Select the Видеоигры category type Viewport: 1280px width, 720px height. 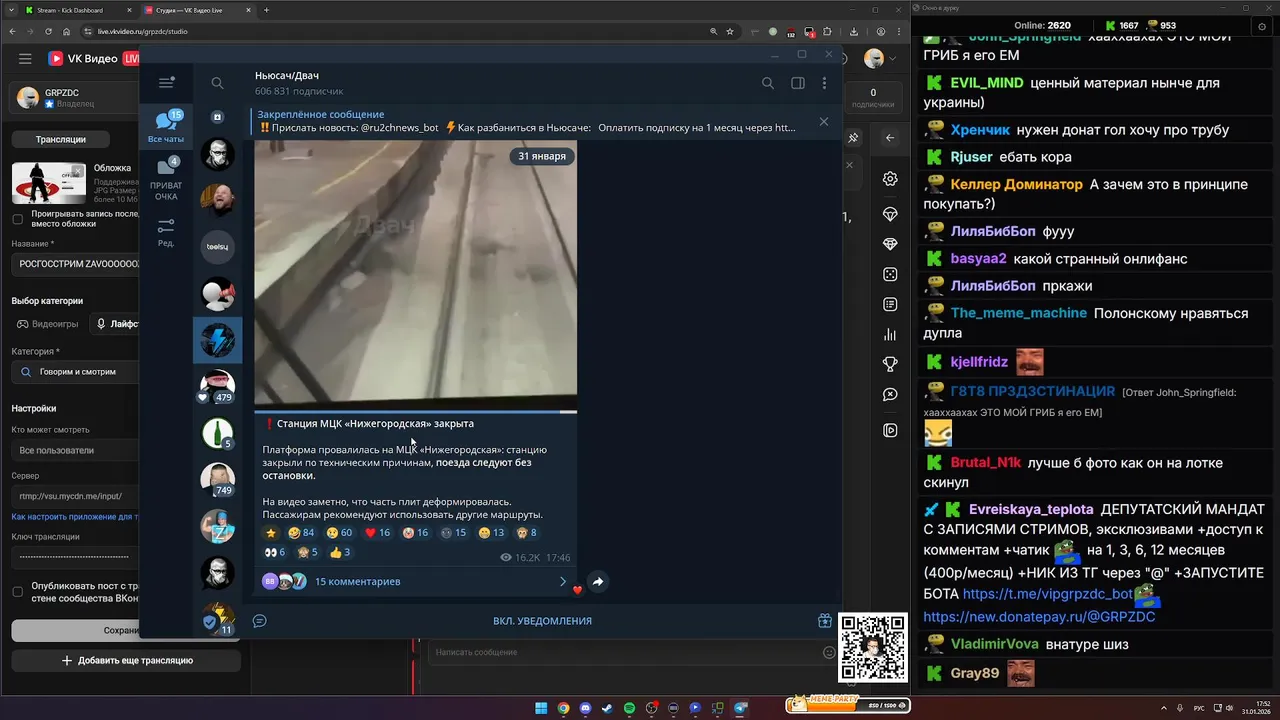[x=47, y=324]
